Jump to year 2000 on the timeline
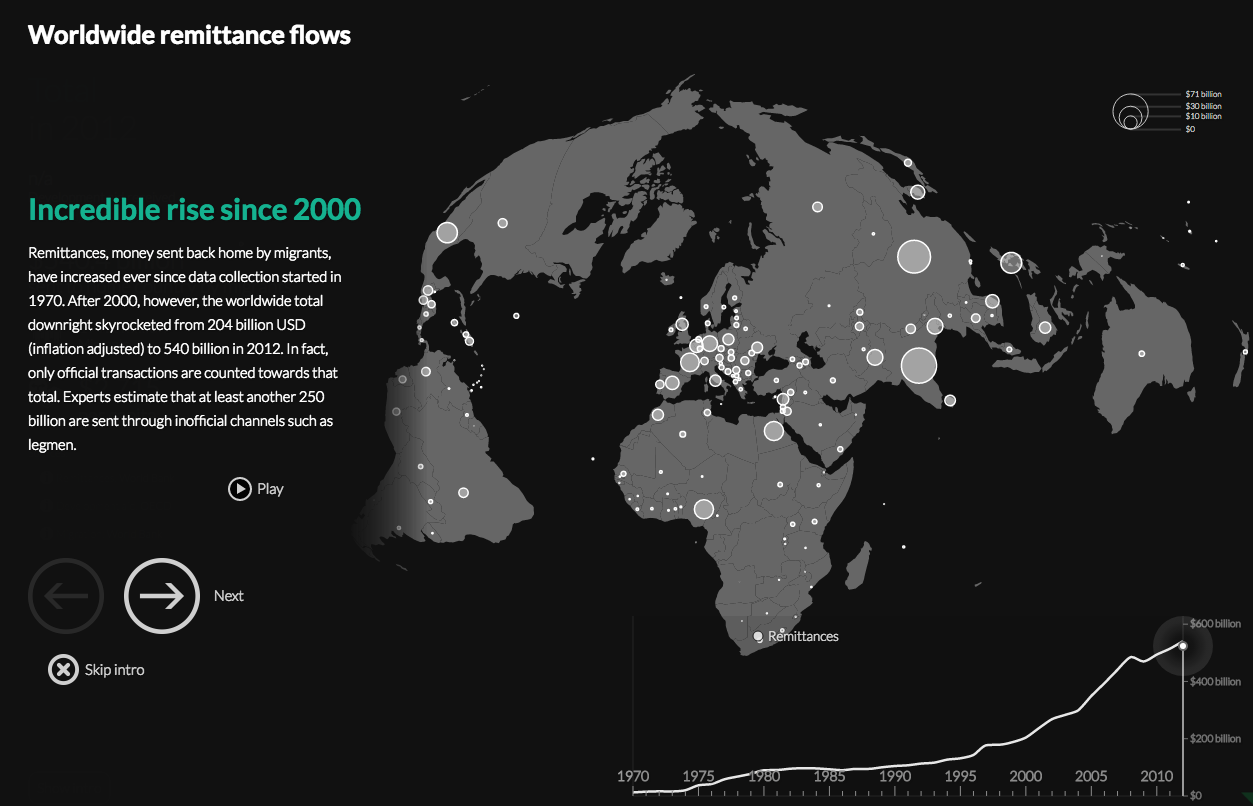 [x=1025, y=776]
